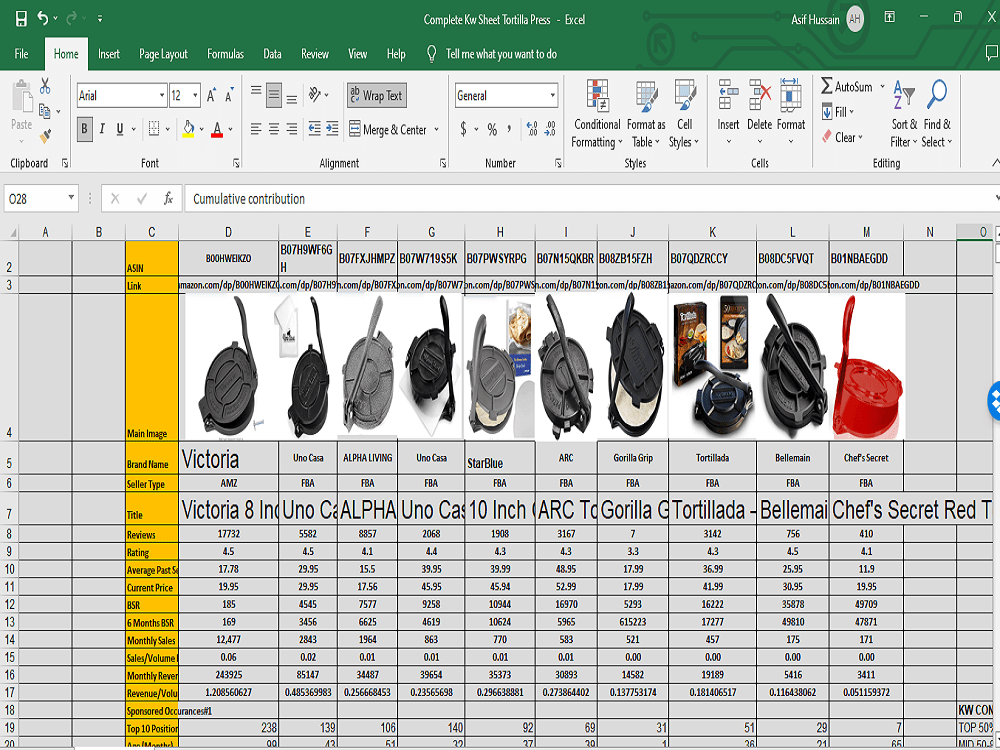Apply Comma Style number format
The height and width of the screenshot is (750, 1000).
[509, 129]
